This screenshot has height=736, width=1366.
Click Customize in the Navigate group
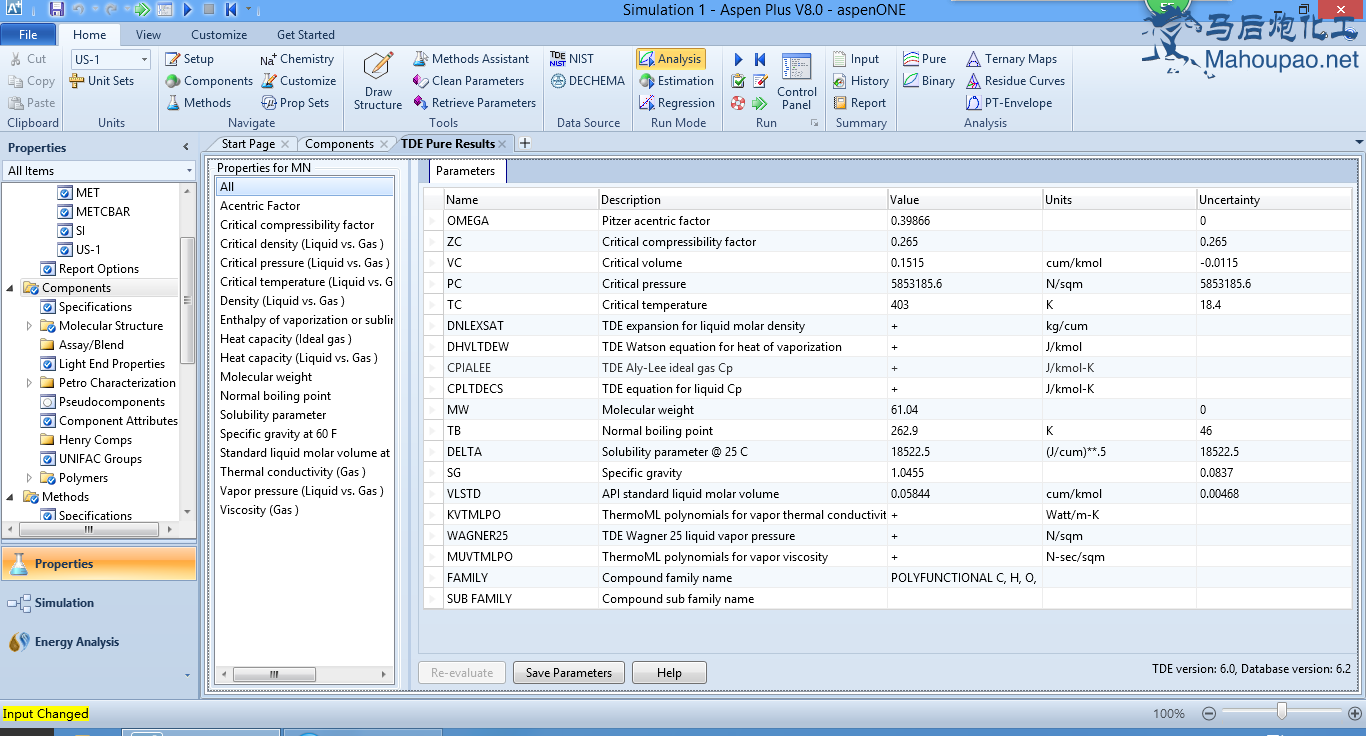click(x=299, y=81)
